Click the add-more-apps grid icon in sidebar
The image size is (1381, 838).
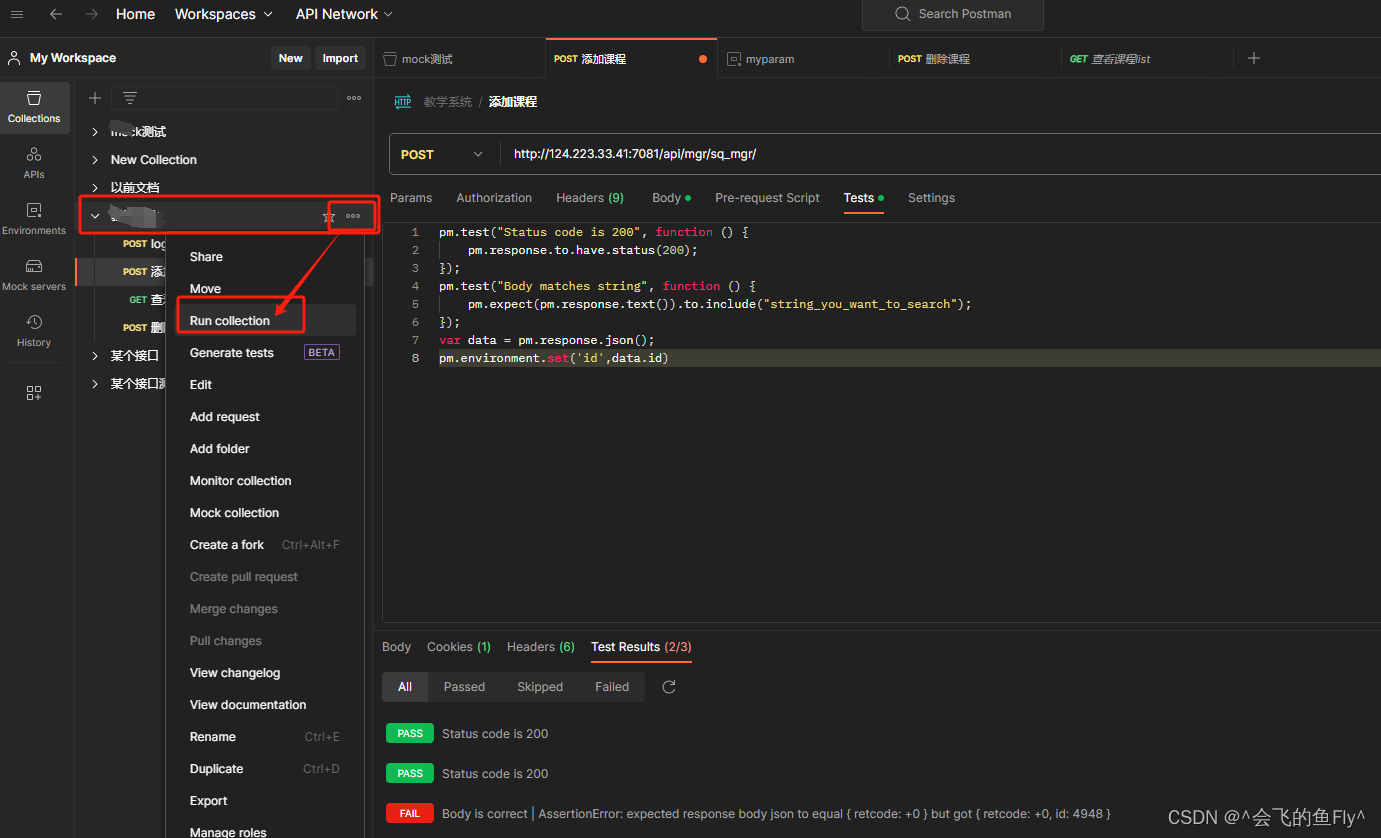(x=34, y=393)
